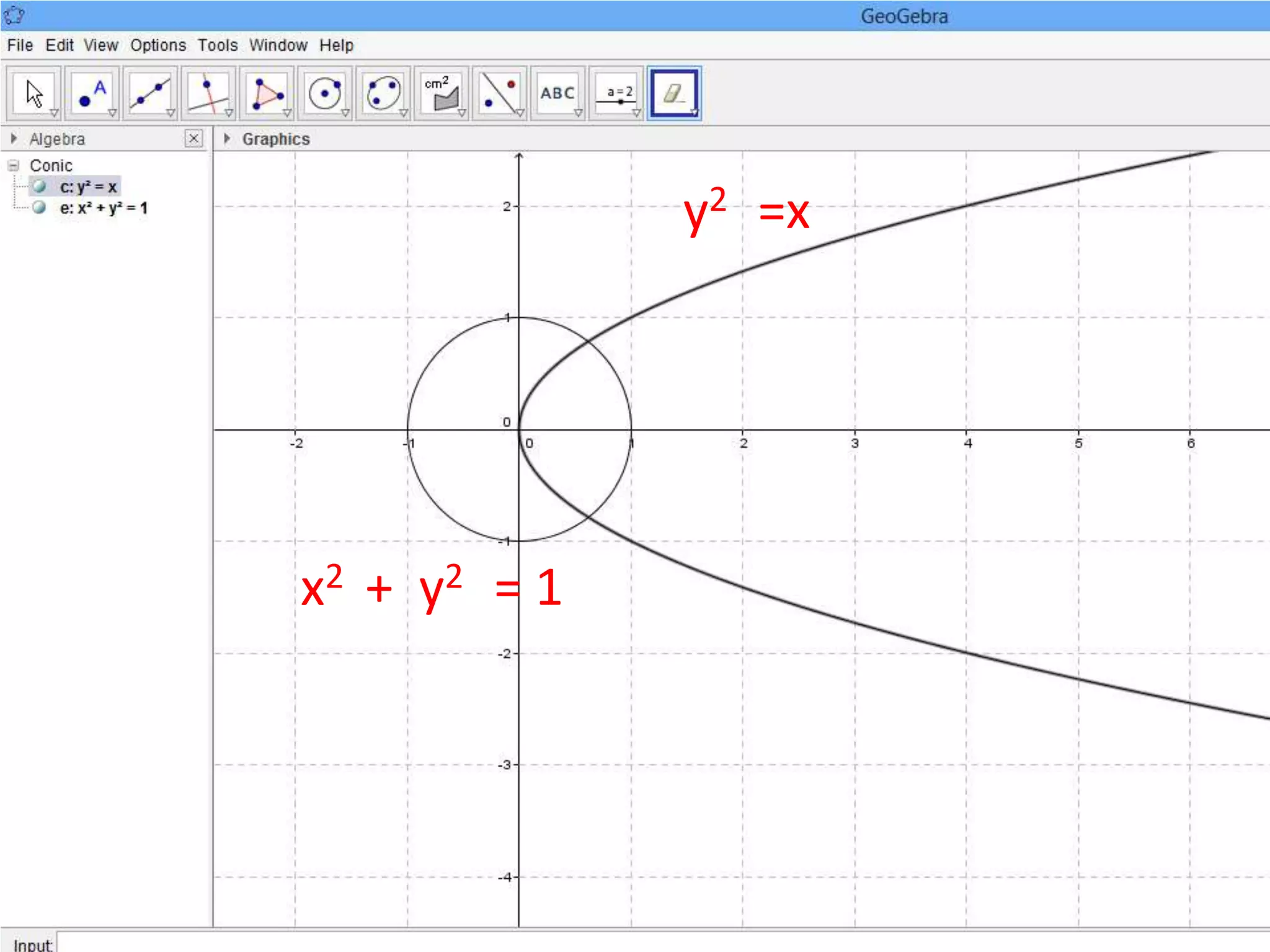Close the Algebra panel
This screenshot has width=1270, height=952.
point(193,138)
